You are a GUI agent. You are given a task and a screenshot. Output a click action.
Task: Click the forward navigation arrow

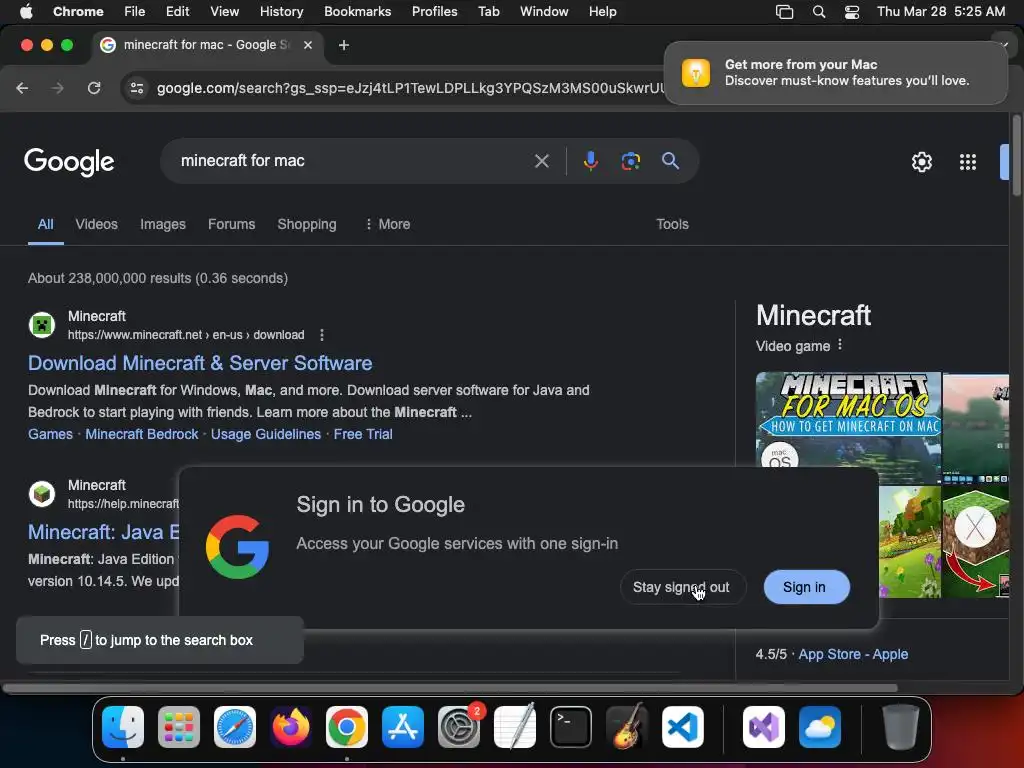[57, 88]
